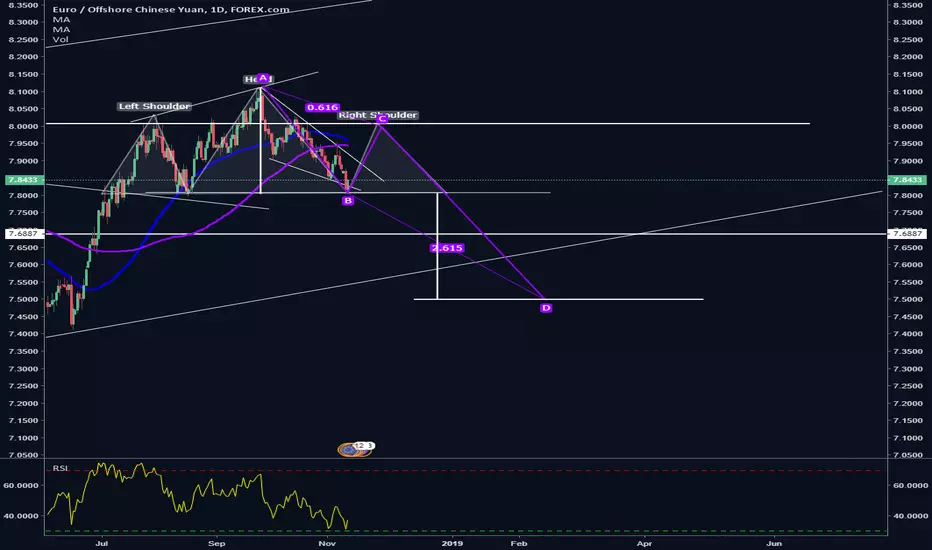Select point C of the ABCD pattern

(382, 120)
